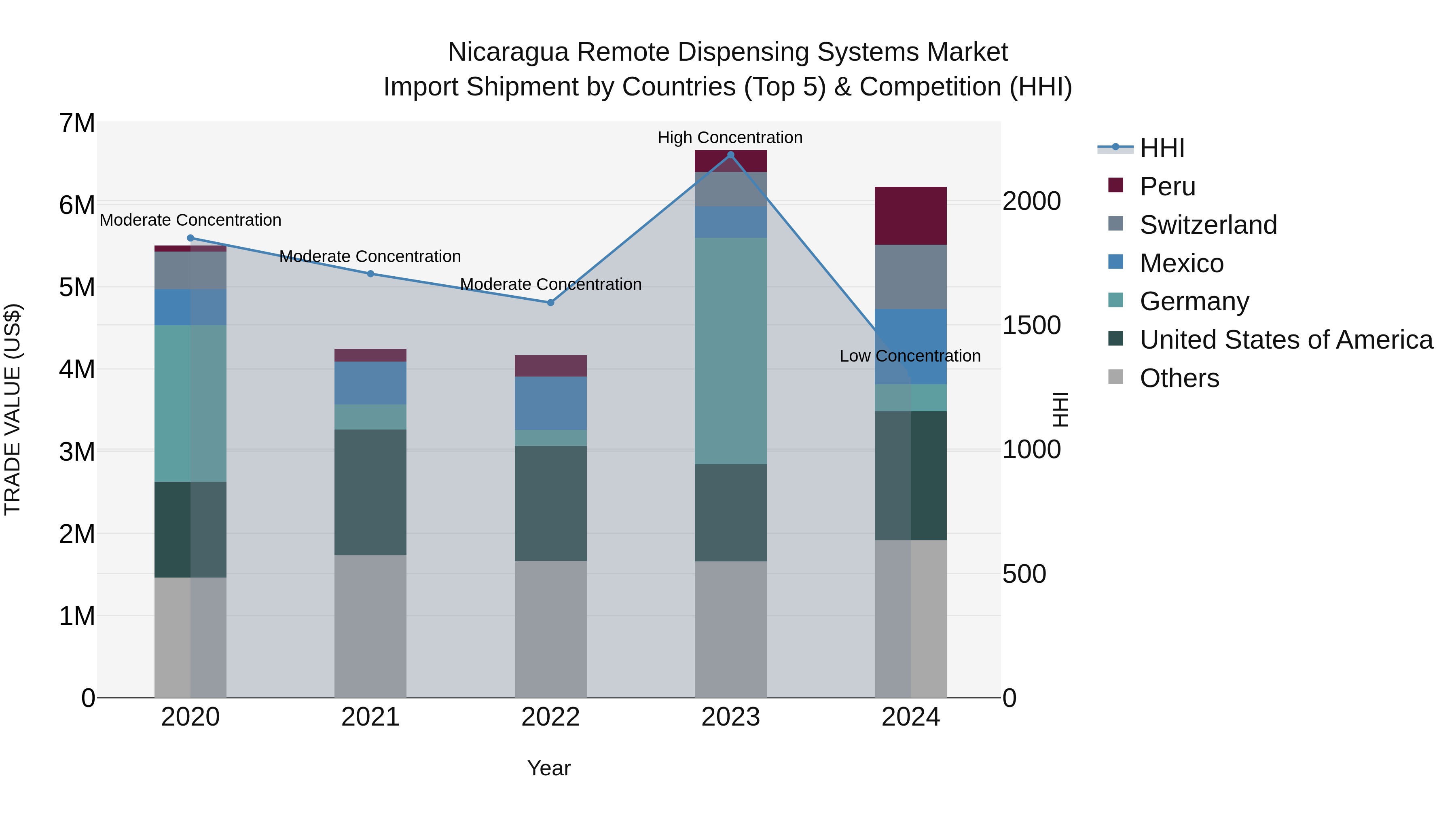Click the 2022 Mexico bar segment
The width and height of the screenshot is (1456, 819).
coord(550,404)
